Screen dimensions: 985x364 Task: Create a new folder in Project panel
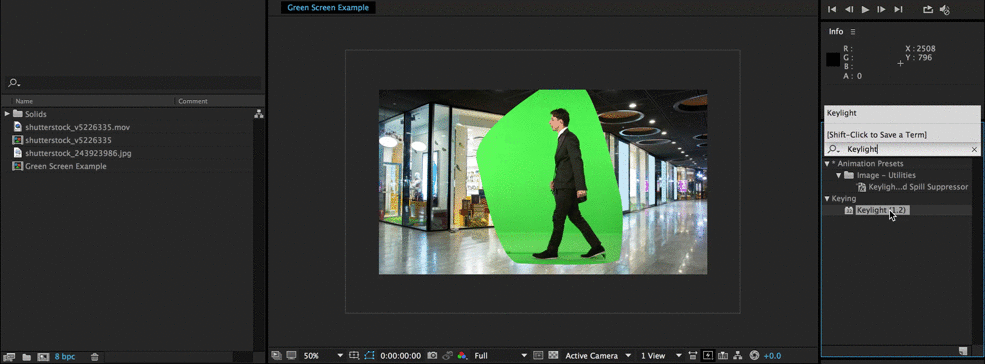point(26,356)
